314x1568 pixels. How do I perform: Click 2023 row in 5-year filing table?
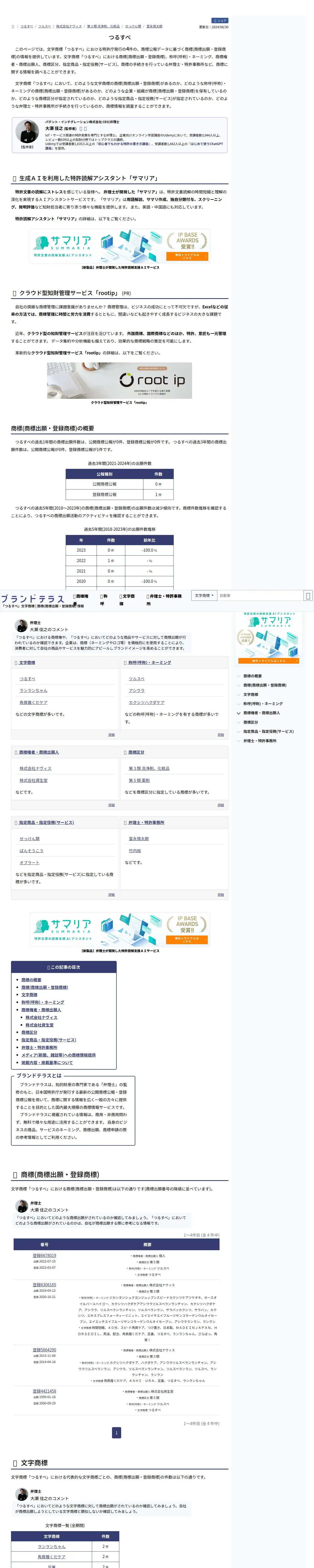tap(120, 550)
